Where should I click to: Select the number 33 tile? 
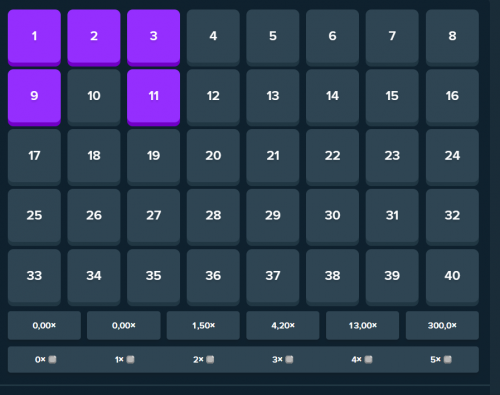[x=34, y=277]
